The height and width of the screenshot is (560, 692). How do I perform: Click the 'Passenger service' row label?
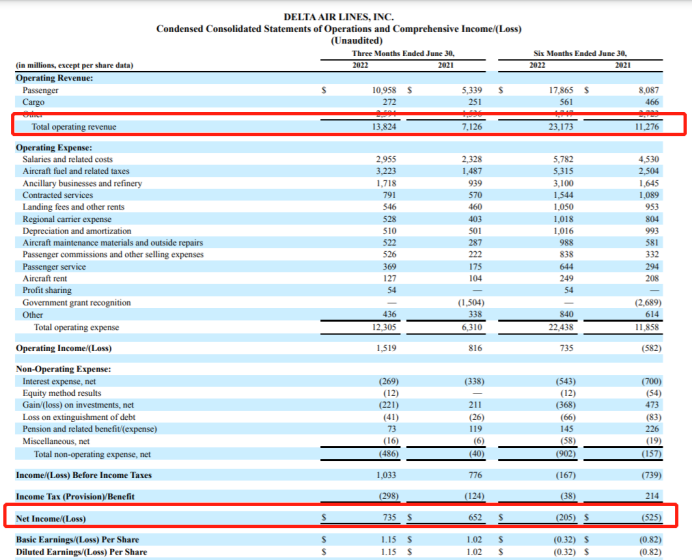(54, 267)
